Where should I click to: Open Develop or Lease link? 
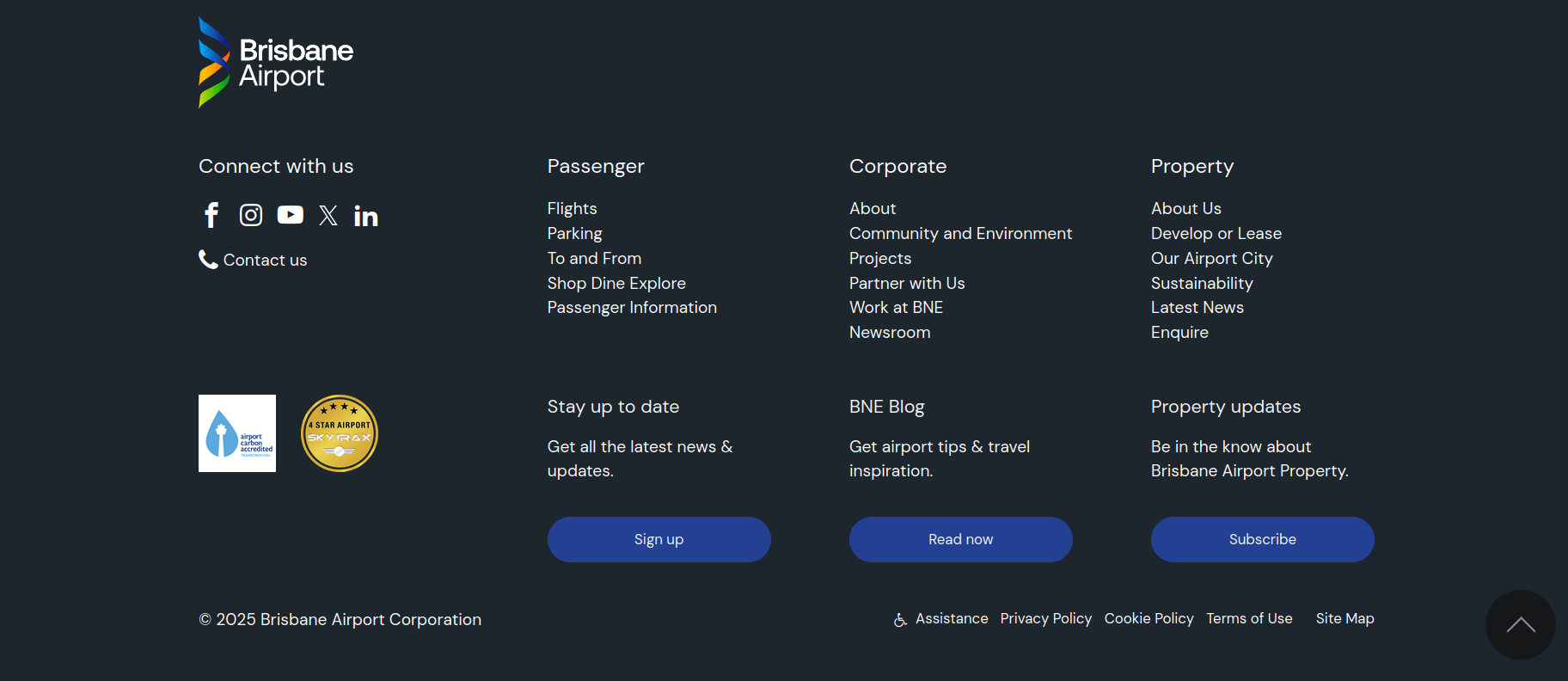[x=1216, y=234]
